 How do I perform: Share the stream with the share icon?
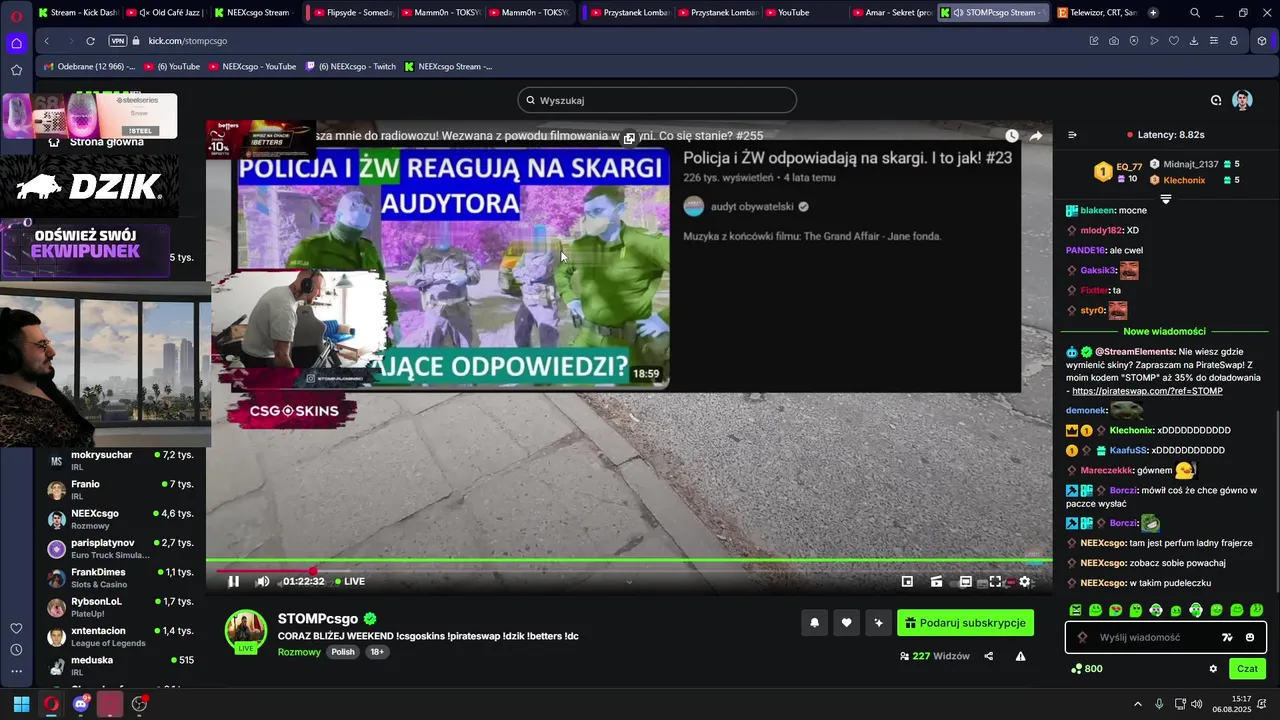[989, 656]
